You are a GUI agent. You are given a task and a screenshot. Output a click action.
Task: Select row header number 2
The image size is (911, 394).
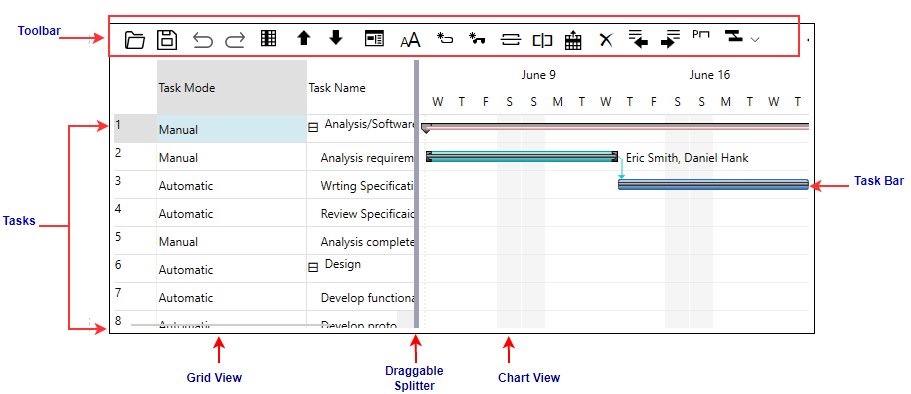tap(135, 157)
